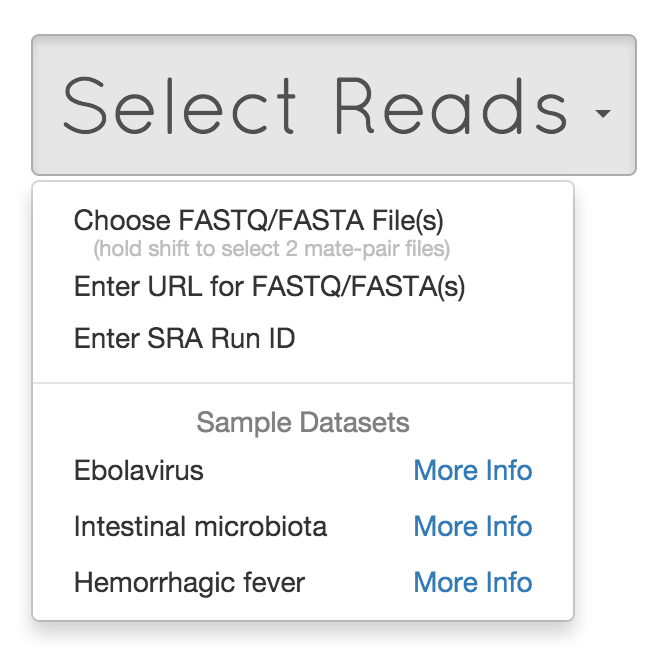Click the word Ebolavirus in the dataset list
This screenshot has height=656, width=656.
click(138, 470)
